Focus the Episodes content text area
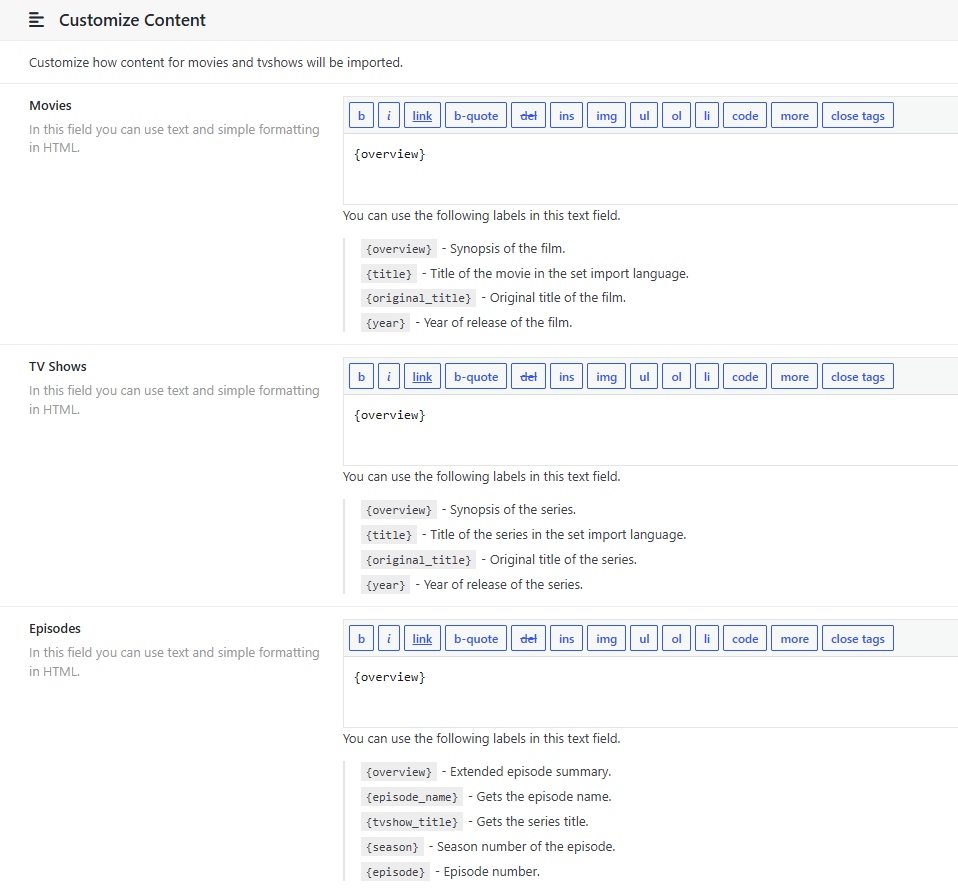This screenshot has width=958, height=892. coord(650,692)
